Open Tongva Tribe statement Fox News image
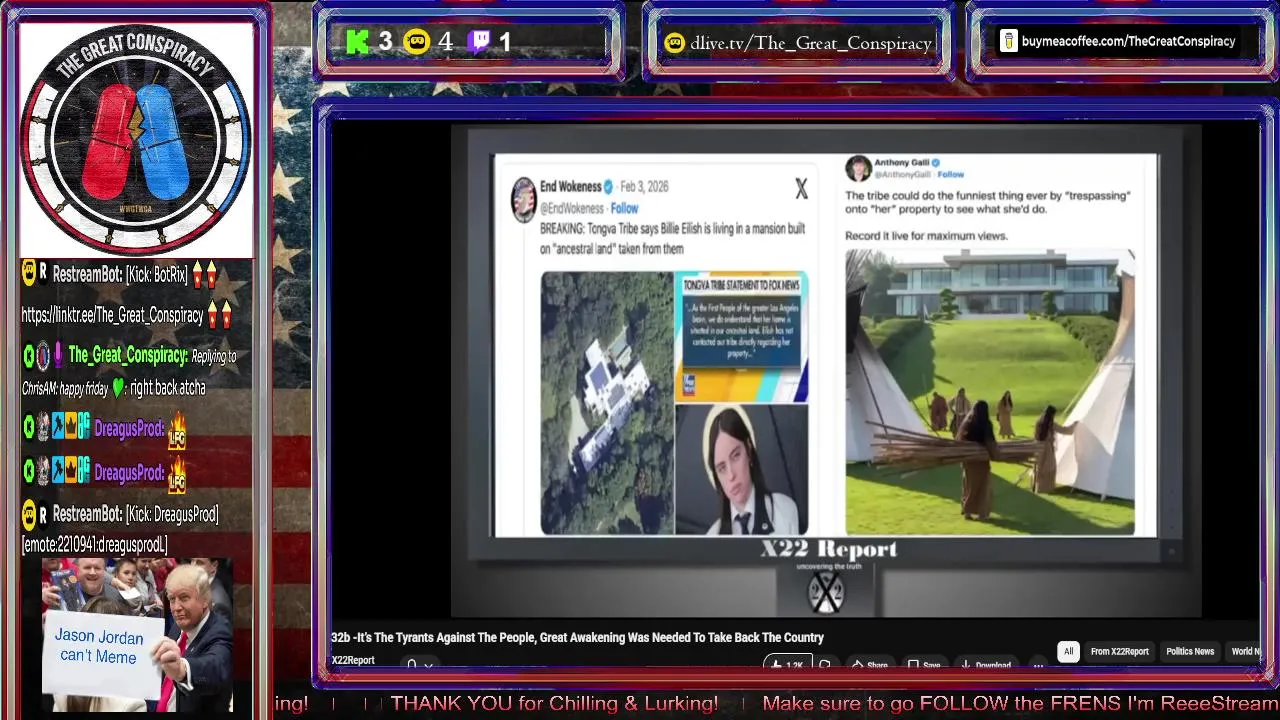This screenshot has width=1280, height=720. [x=741, y=337]
